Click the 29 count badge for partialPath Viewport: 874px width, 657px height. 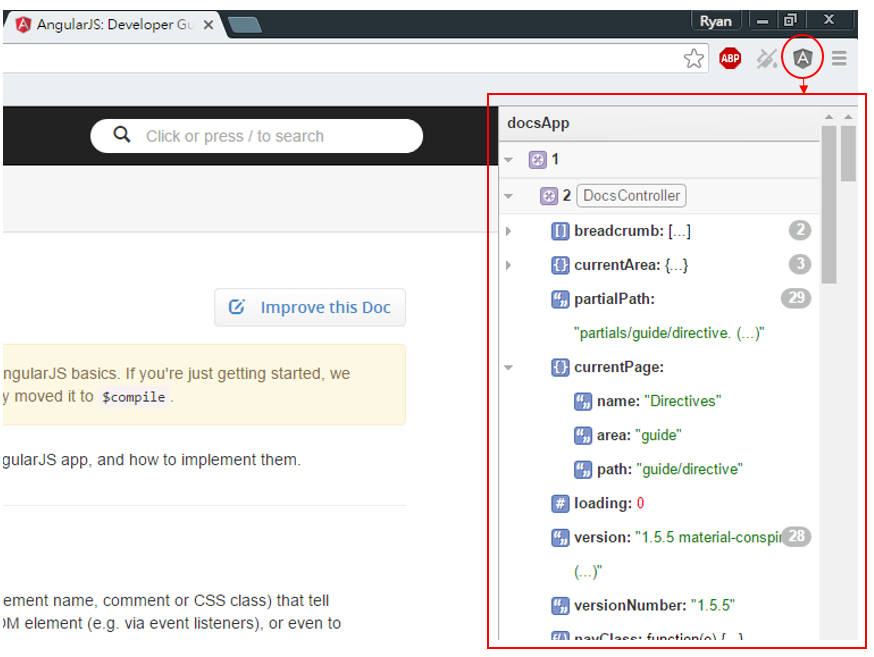click(x=796, y=298)
